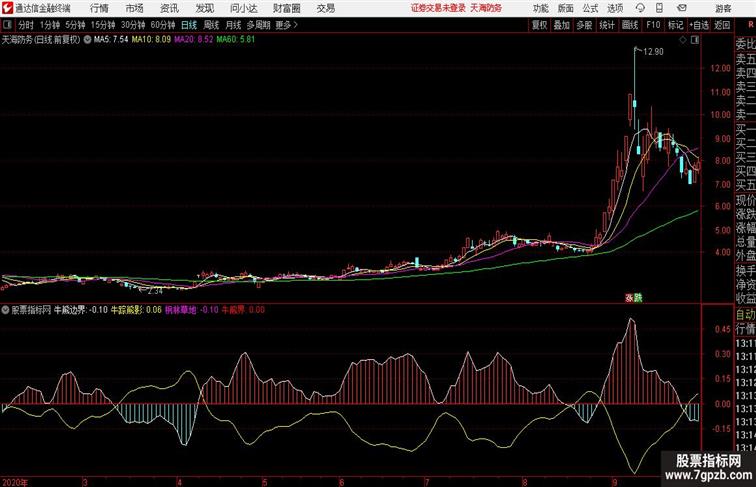756x487 pixels.
Task: Open the 行情 menu
Action: tap(99, 8)
